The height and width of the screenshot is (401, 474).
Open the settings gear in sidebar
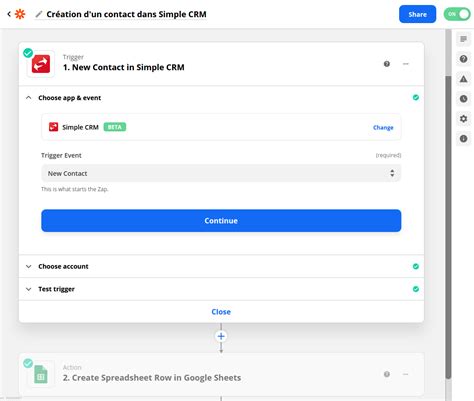[x=463, y=119]
